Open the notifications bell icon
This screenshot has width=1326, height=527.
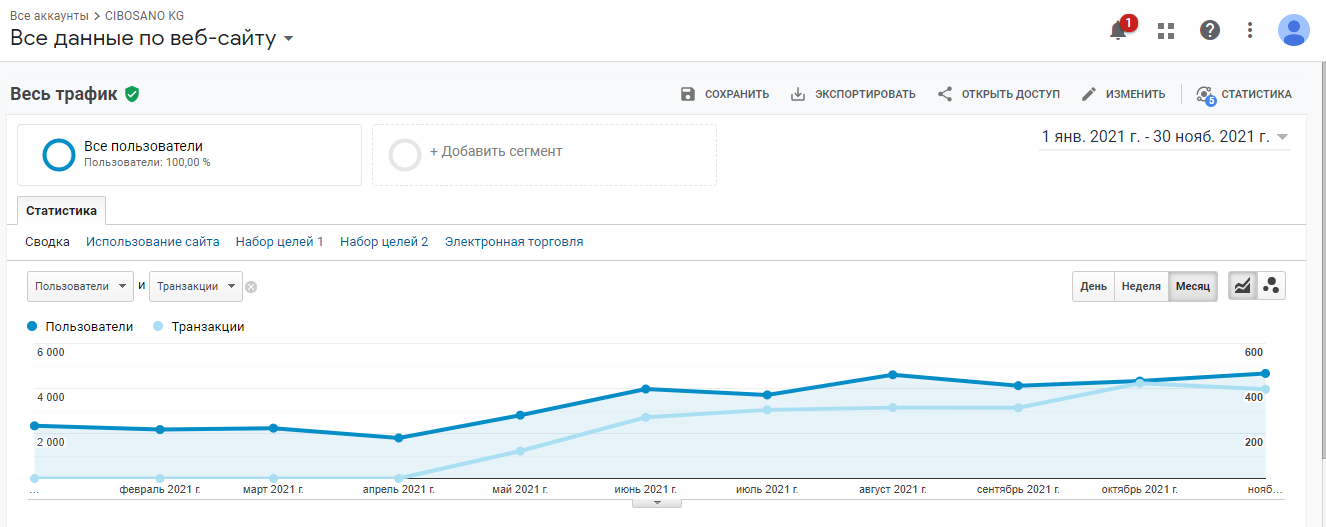pyautogui.click(x=1119, y=30)
